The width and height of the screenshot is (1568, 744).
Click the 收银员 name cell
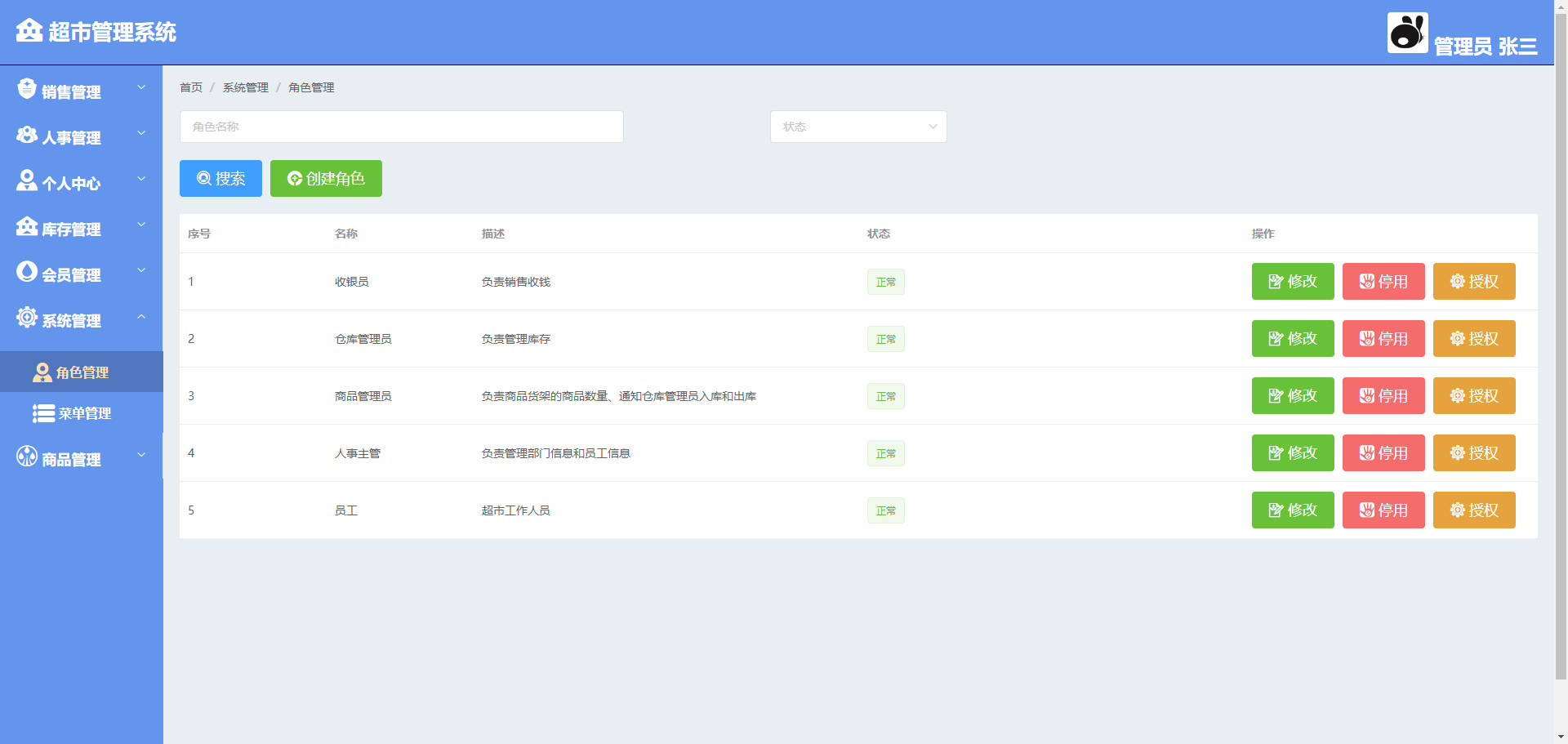point(352,282)
